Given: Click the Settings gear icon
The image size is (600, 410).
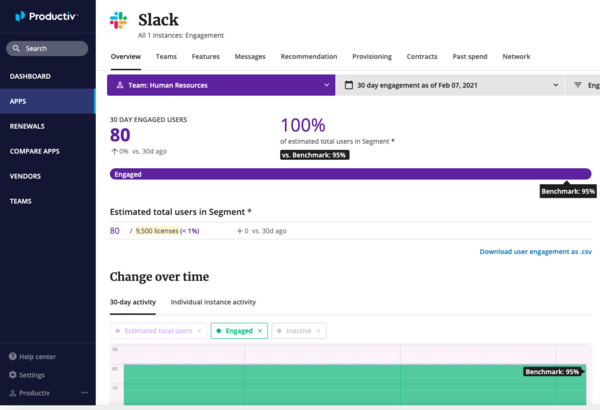Looking at the screenshot, I should (13, 375).
